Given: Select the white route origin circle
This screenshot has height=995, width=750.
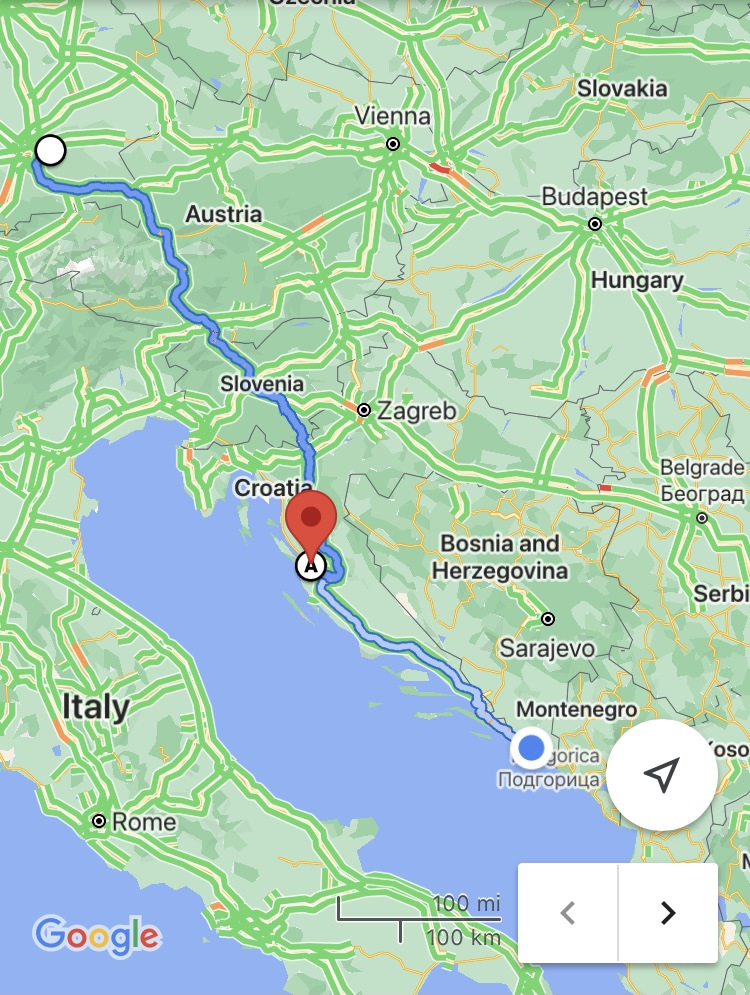Looking at the screenshot, I should 50,150.
